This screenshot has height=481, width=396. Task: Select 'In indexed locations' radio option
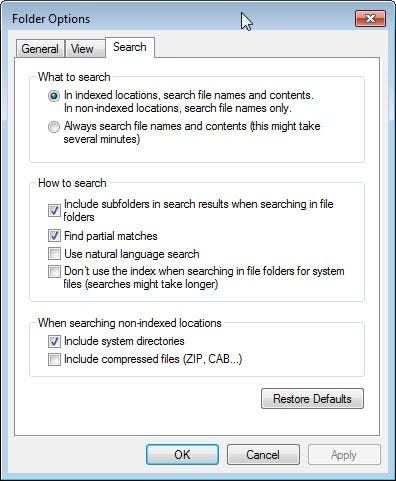pyautogui.click(x=54, y=96)
